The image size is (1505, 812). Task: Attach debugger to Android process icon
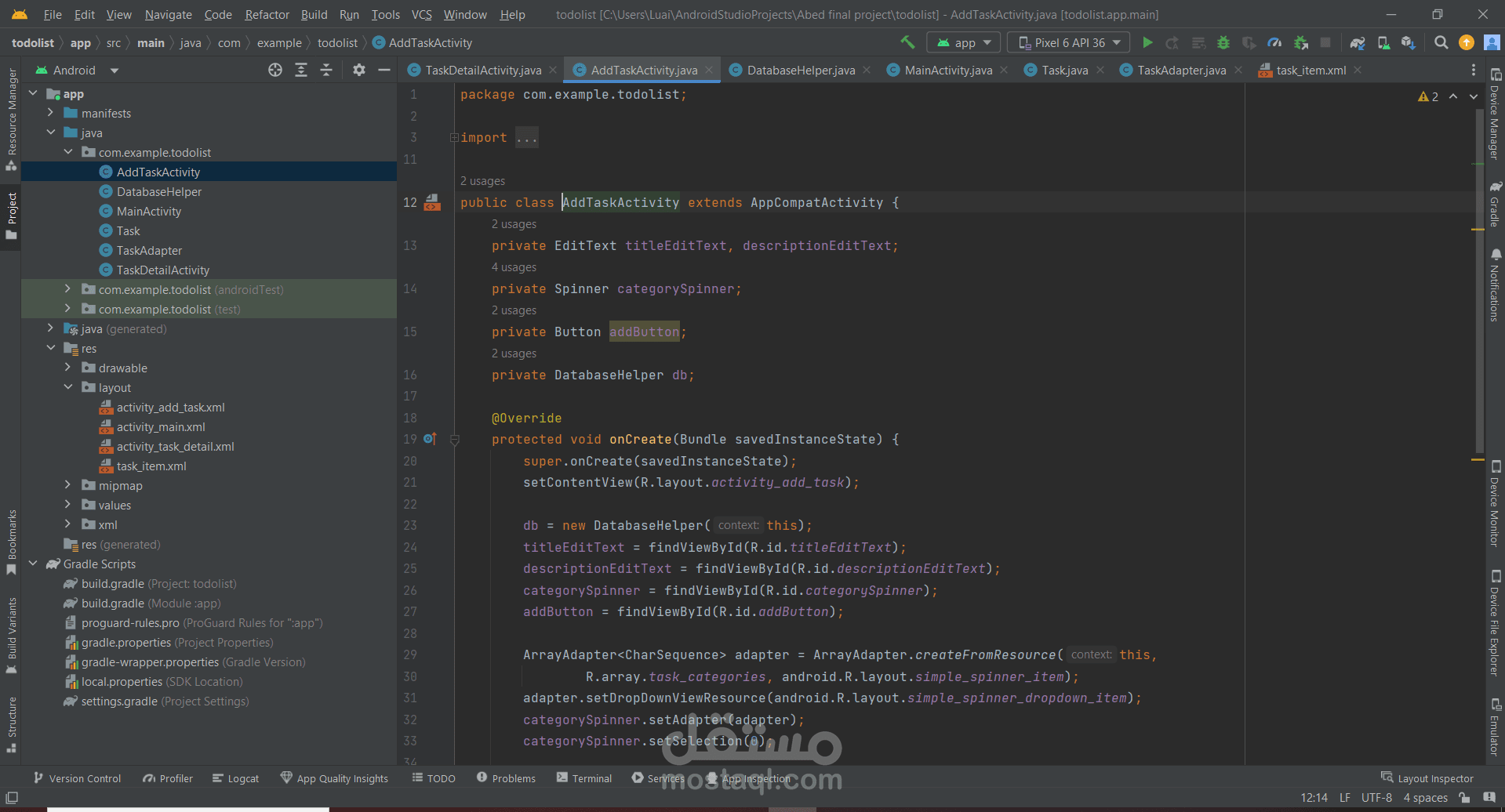(1301, 42)
